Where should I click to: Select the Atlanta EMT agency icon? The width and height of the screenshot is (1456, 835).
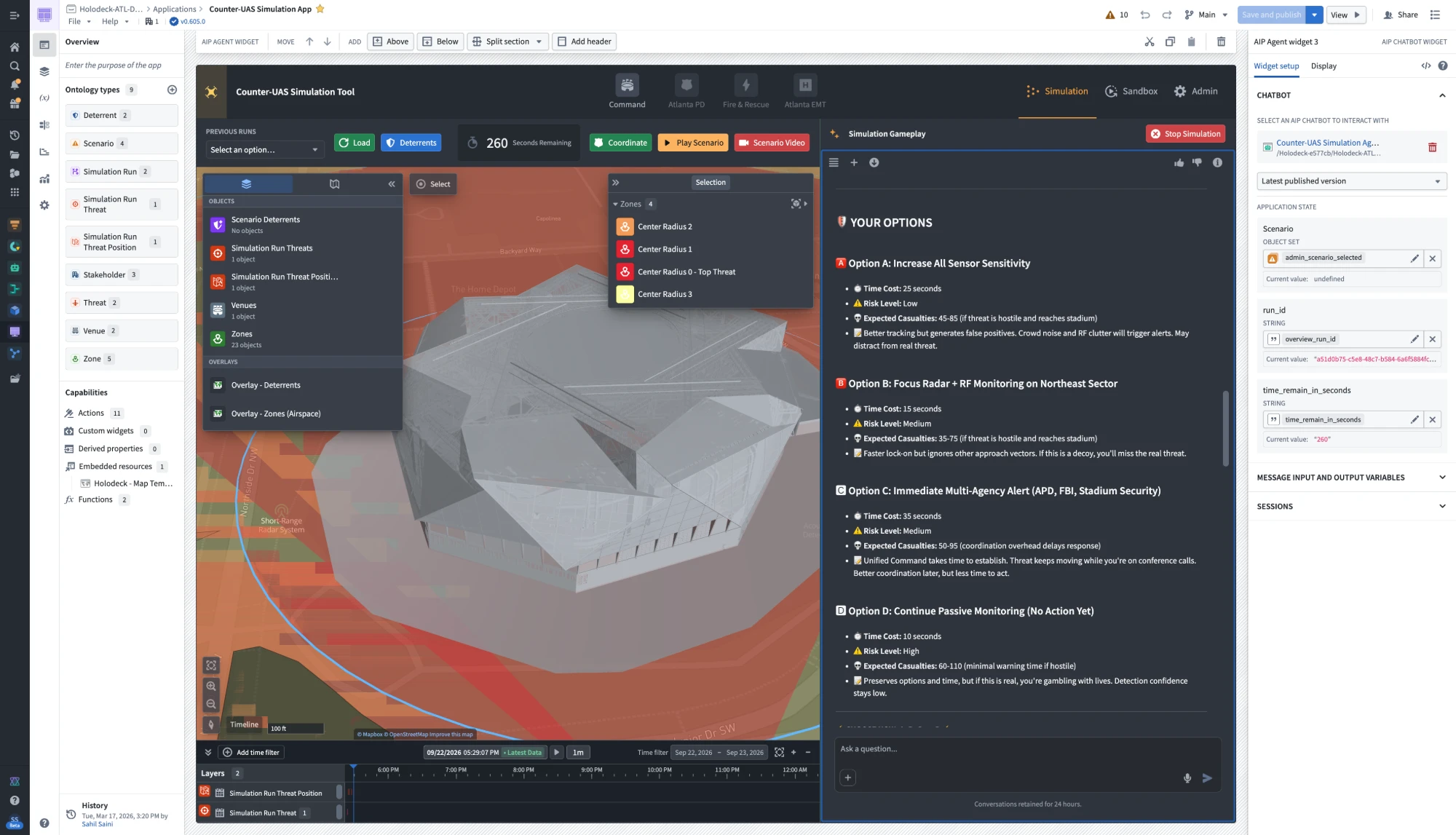[x=805, y=85]
